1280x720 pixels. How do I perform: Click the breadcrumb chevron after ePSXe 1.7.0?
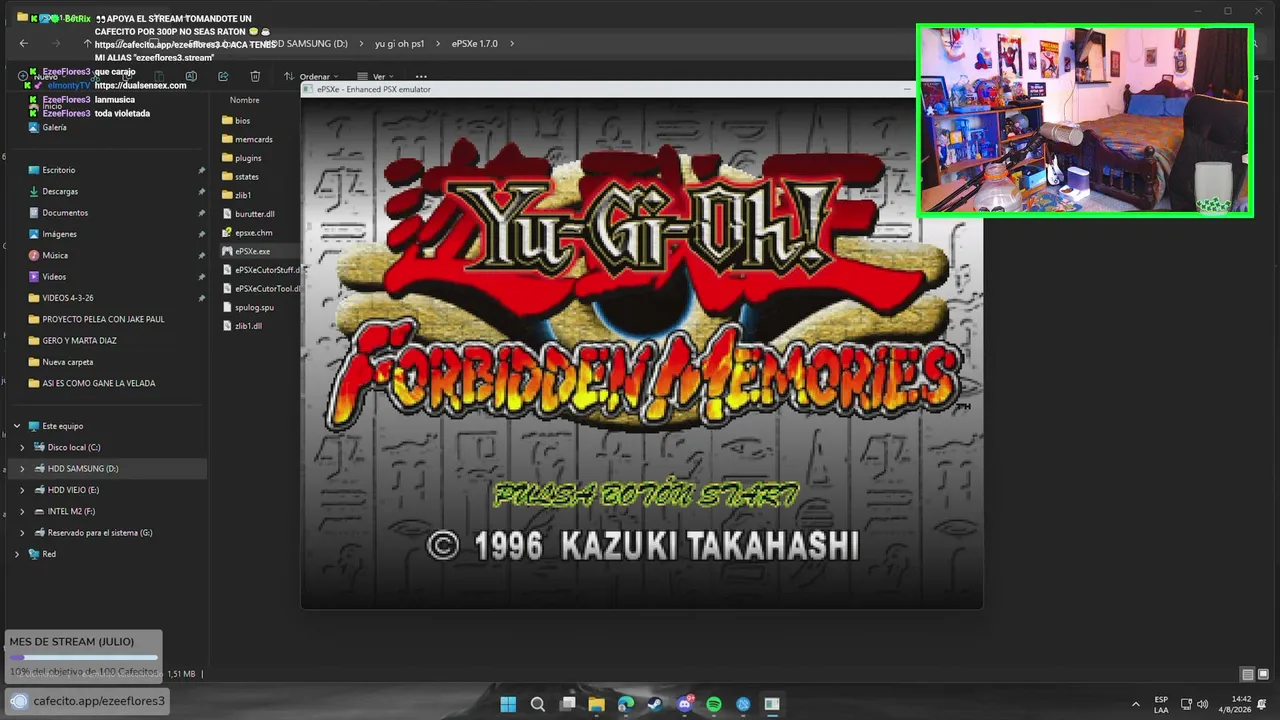click(x=512, y=44)
